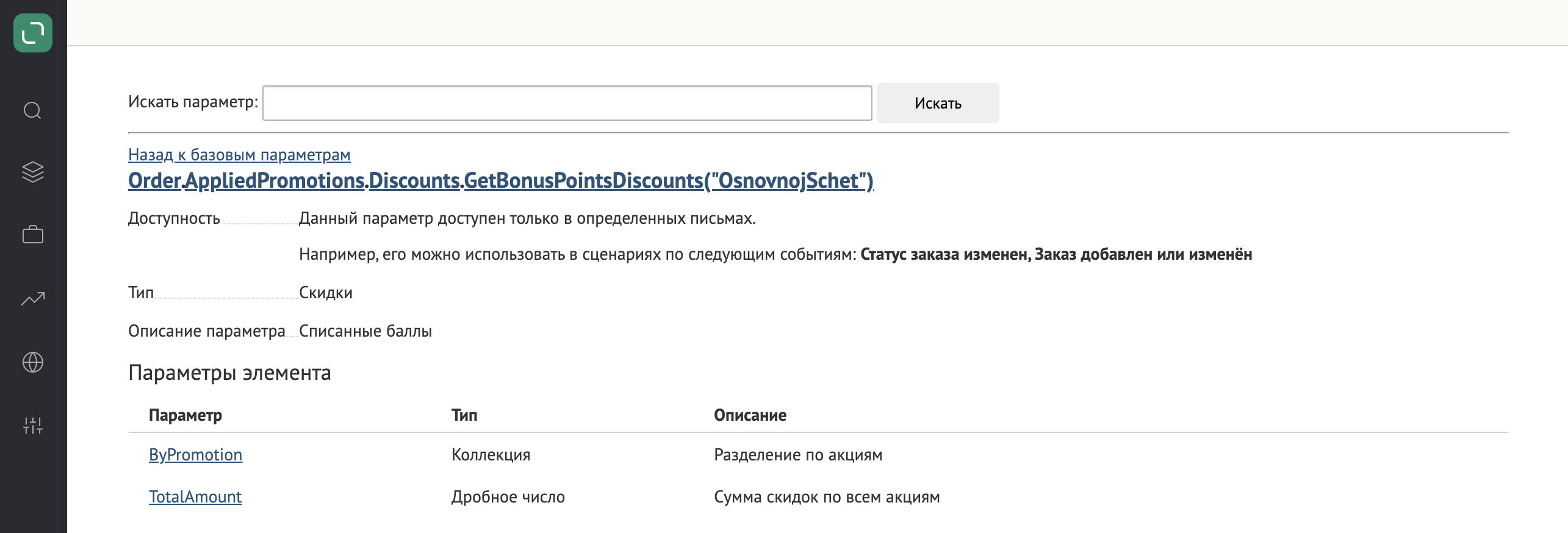Click the "Тип" column header
This screenshot has height=533, width=1568.
(464, 415)
